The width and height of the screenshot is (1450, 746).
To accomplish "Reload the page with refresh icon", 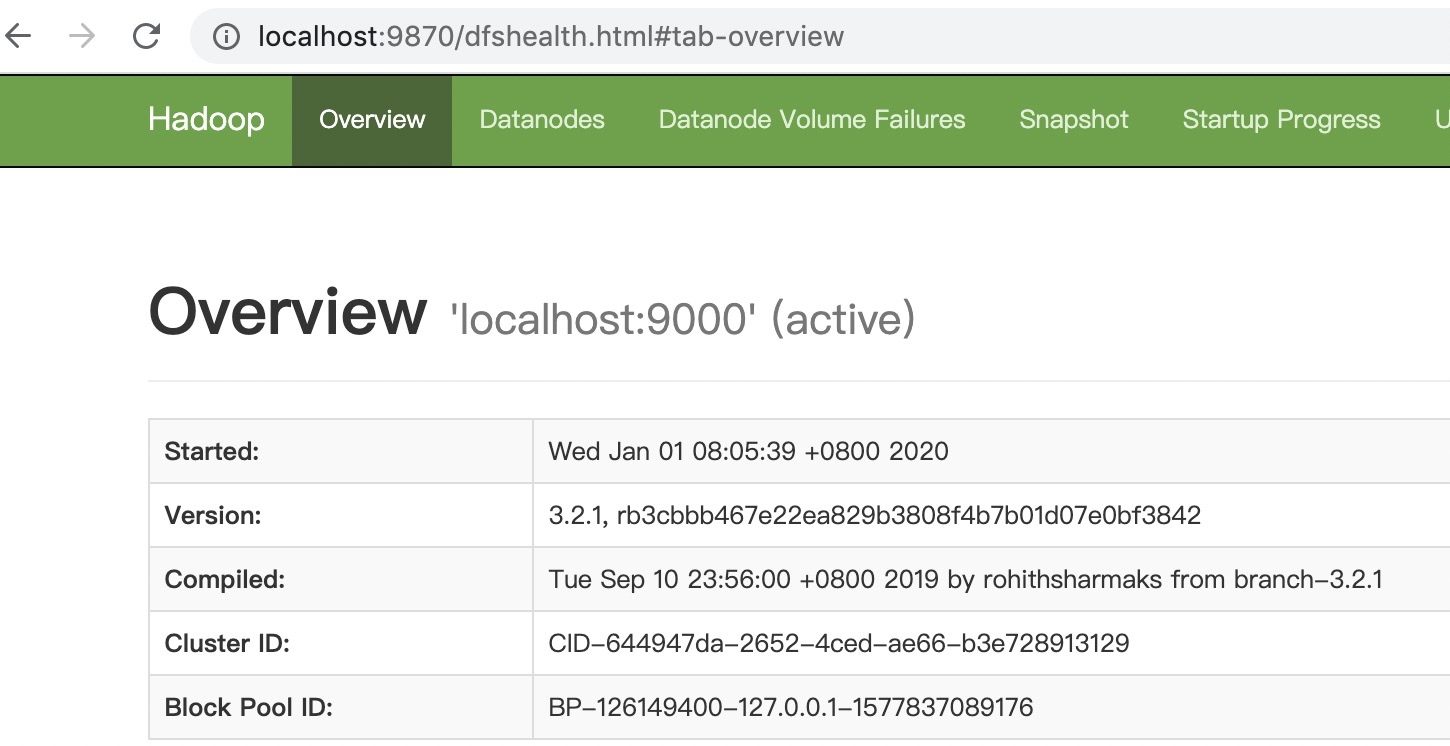I will [147, 37].
